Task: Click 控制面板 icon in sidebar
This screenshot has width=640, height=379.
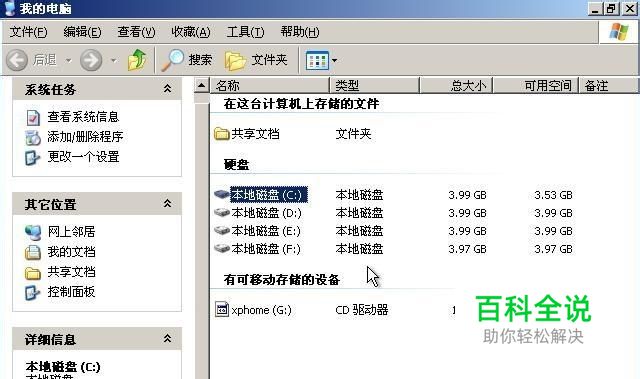Action: (x=32, y=293)
